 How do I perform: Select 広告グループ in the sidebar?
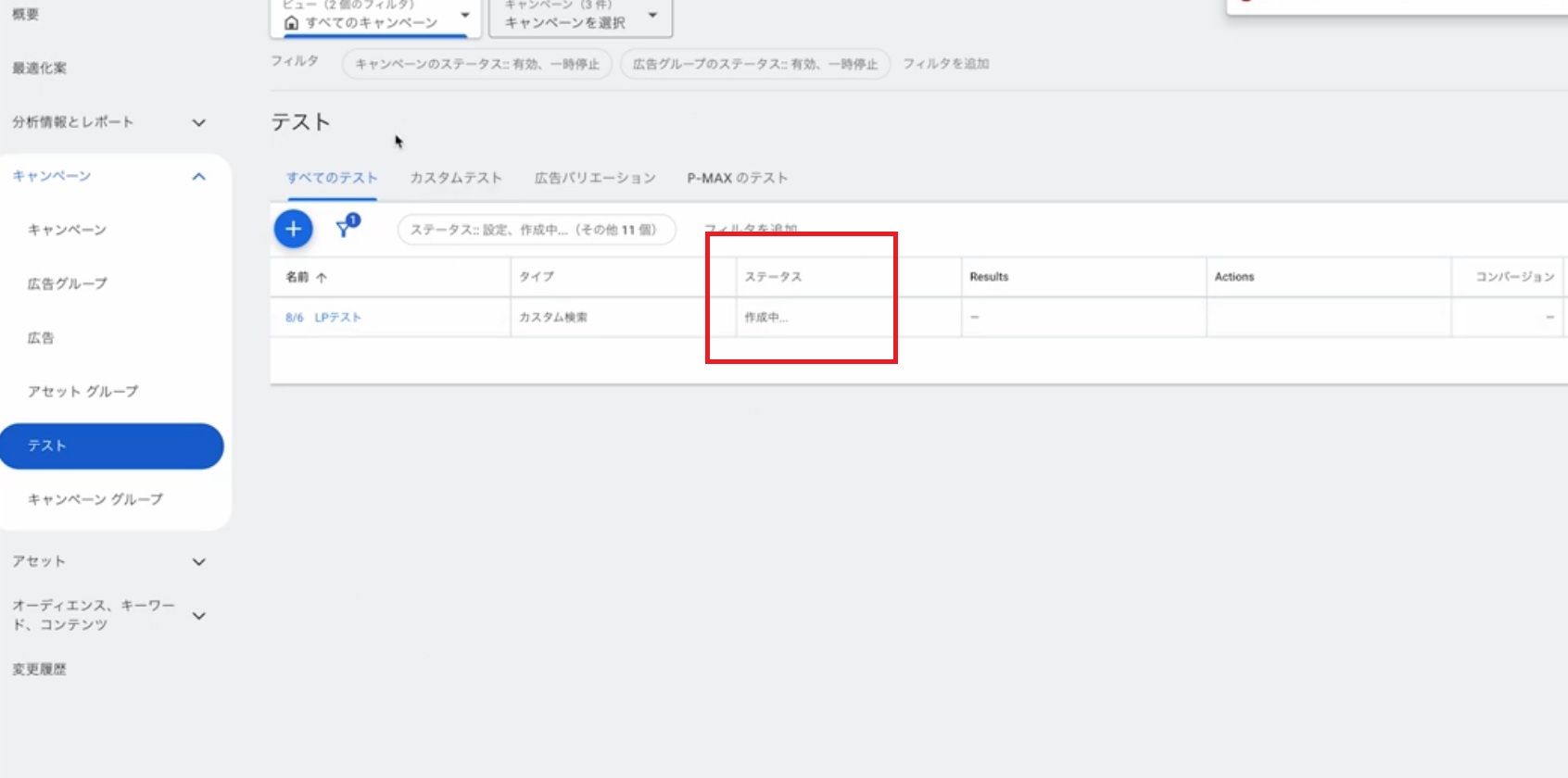(68, 283)
